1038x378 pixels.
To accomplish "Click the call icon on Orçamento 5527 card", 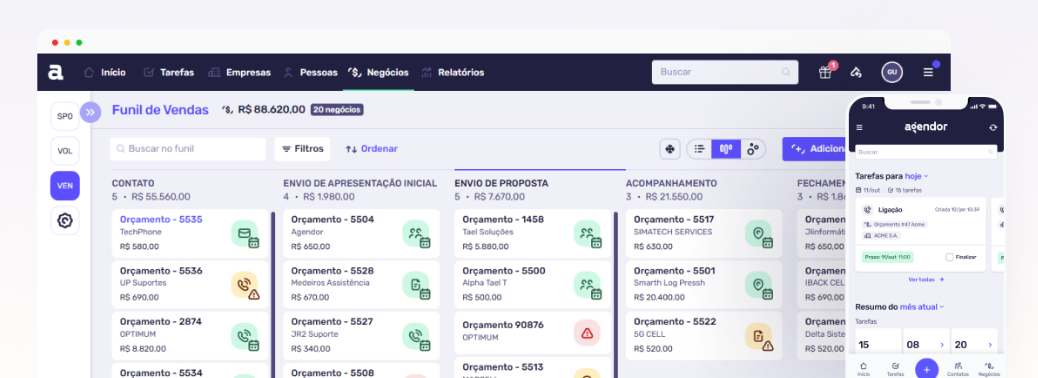I will [416, 336].
